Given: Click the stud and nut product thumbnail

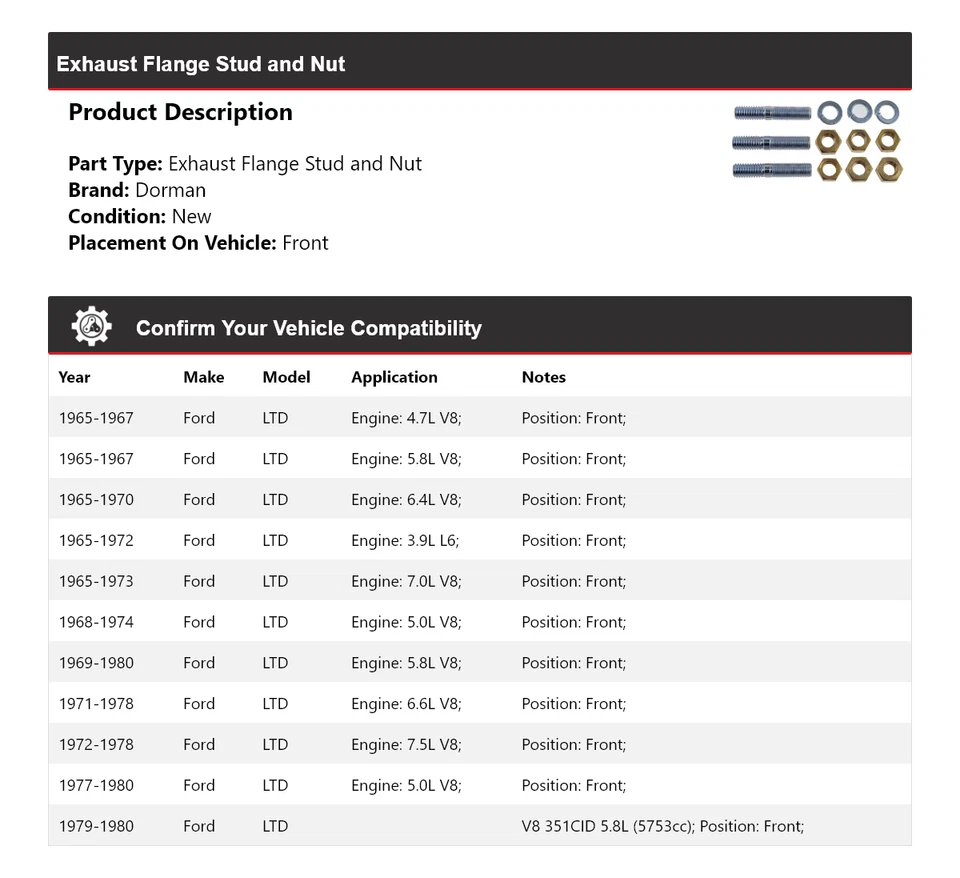Looking at the screenshot, I should (x=816, y=141).
